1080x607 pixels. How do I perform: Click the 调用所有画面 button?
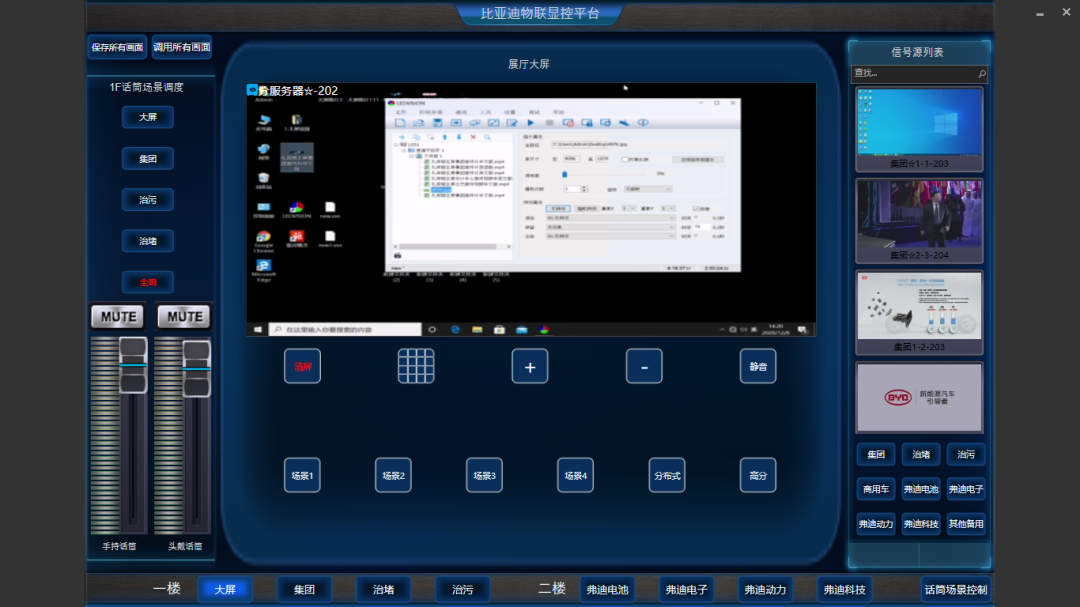tap(182, 48)
